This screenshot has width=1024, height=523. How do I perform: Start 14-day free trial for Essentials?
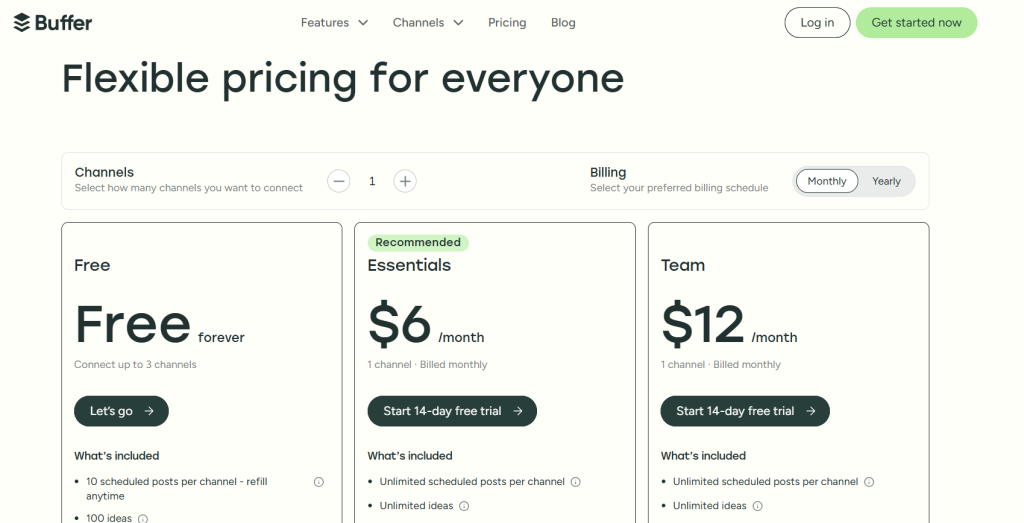[452, 411]
